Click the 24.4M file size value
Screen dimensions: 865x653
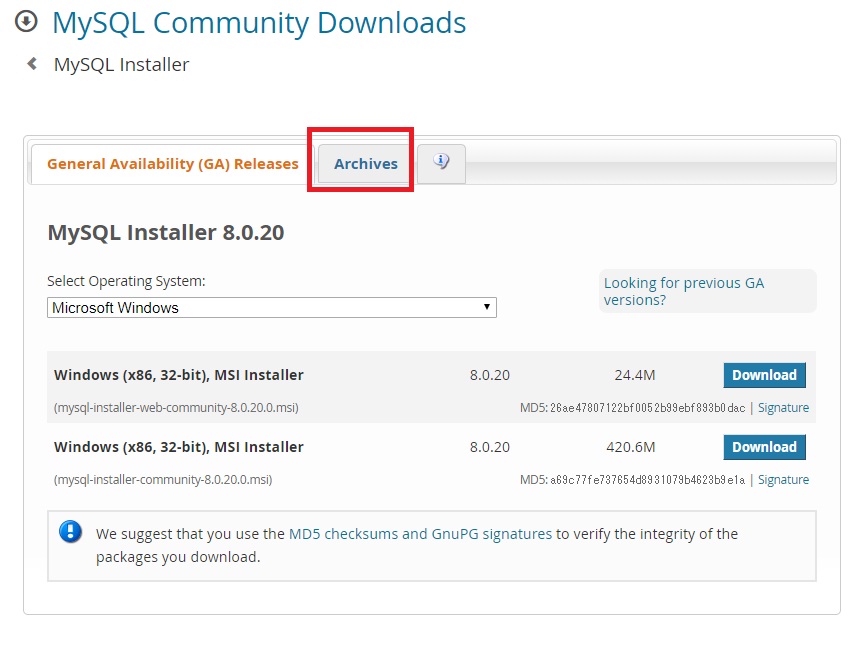[x=634, y=375]
